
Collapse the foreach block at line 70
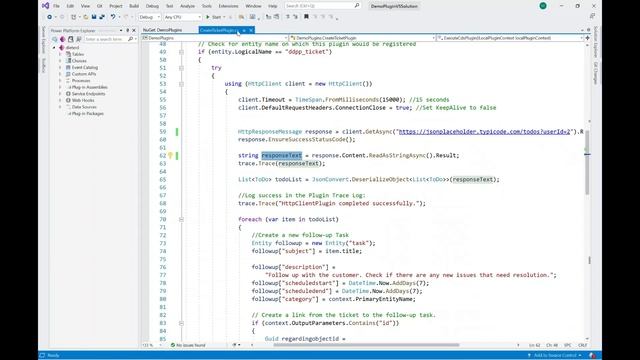(181, 219)
